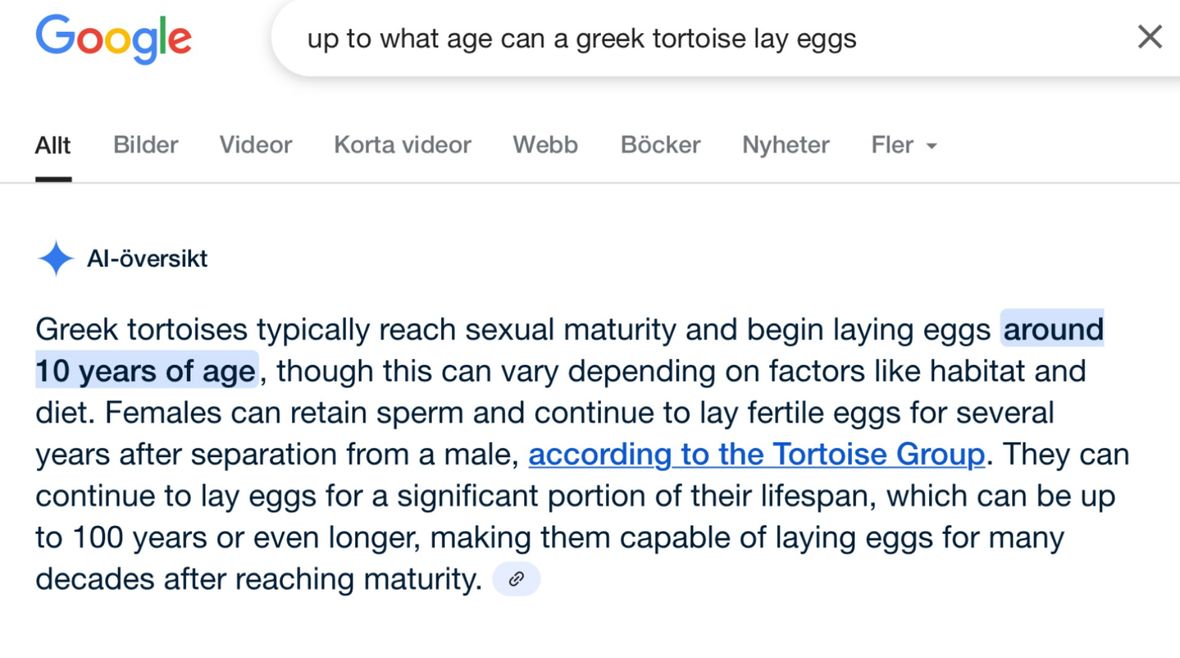Switch to the Webb tab

[x=545, y=145]
